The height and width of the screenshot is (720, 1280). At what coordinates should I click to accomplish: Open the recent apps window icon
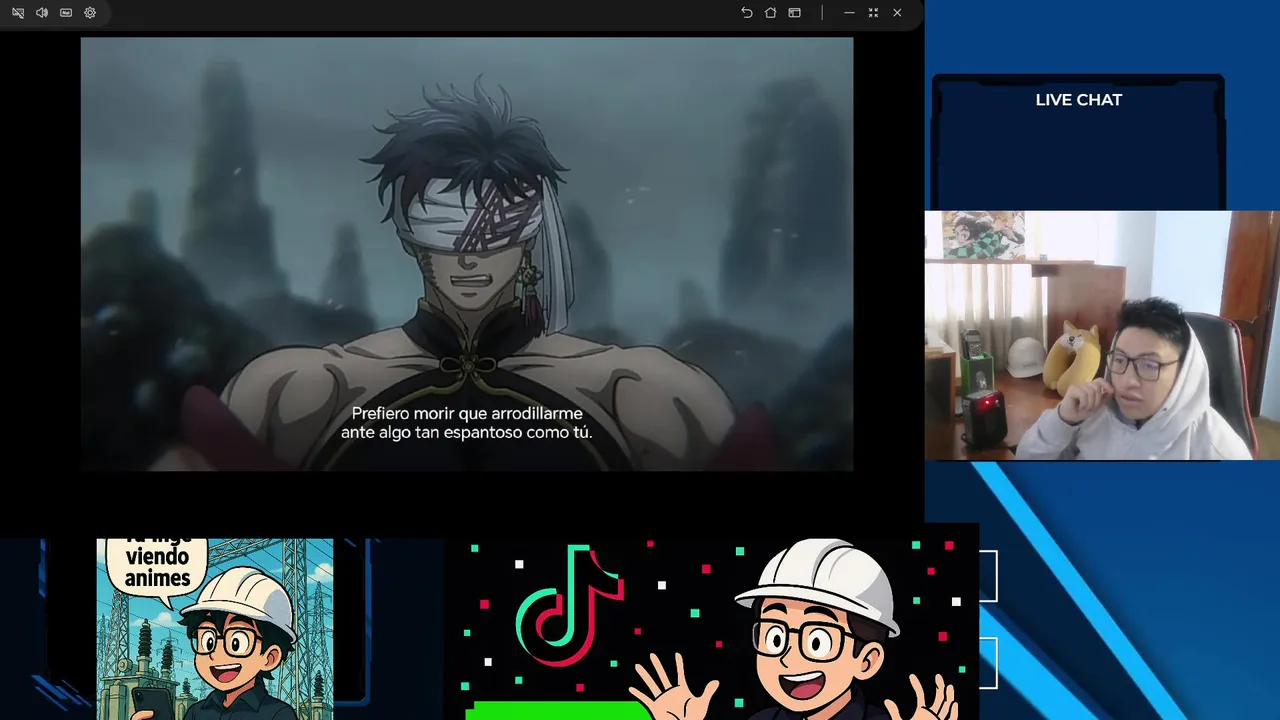[794, 13]
